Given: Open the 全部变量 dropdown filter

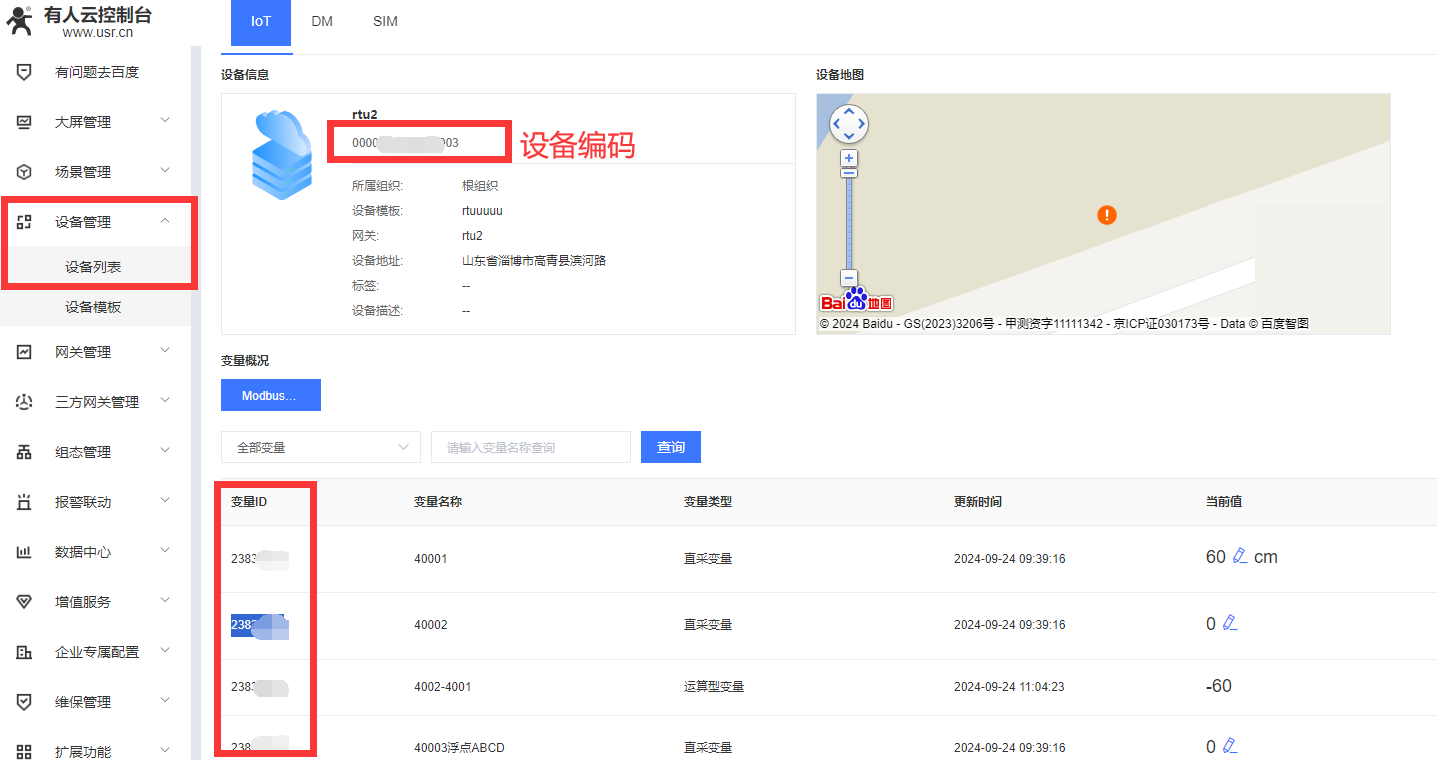Looking at the screenshot, I should 320,448.
